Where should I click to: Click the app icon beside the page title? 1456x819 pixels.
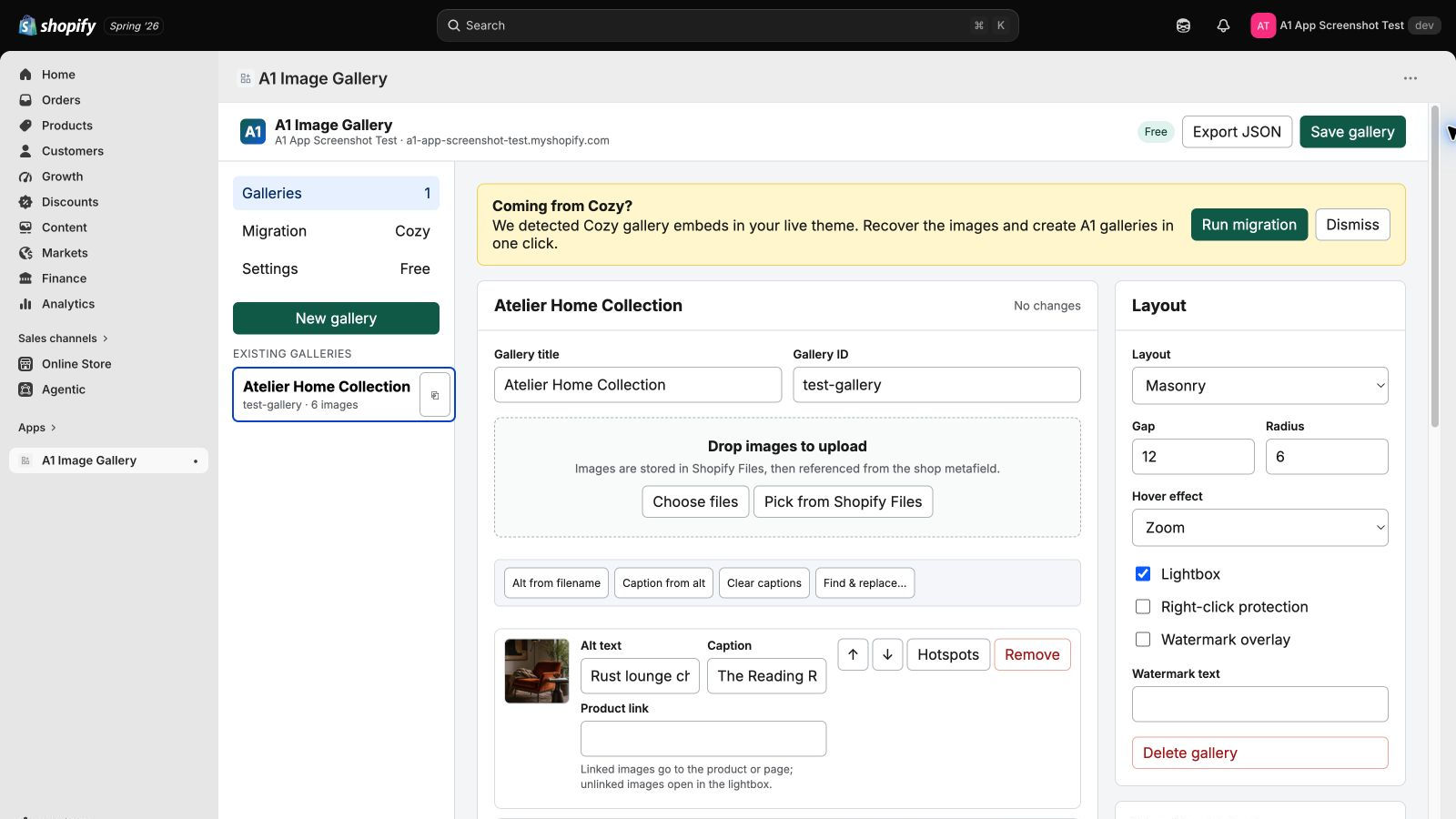(x=246, y=79)
